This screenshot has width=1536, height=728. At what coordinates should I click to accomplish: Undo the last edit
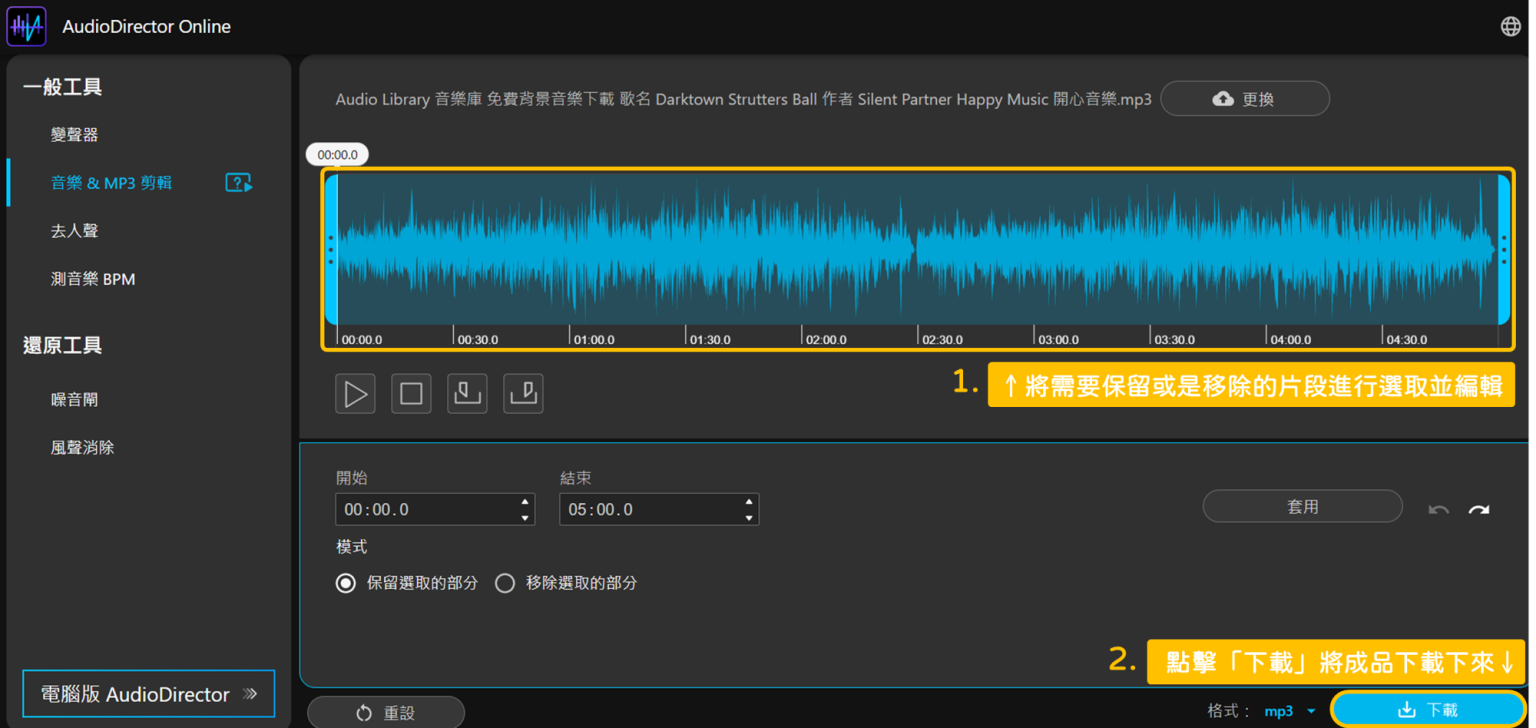[1438, 509]
